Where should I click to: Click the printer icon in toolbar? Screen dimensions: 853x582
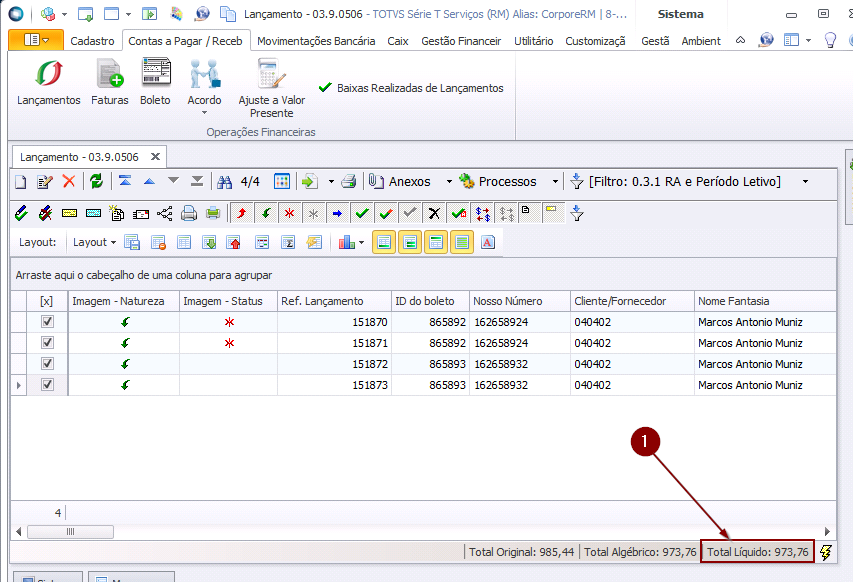coord(349,181)
